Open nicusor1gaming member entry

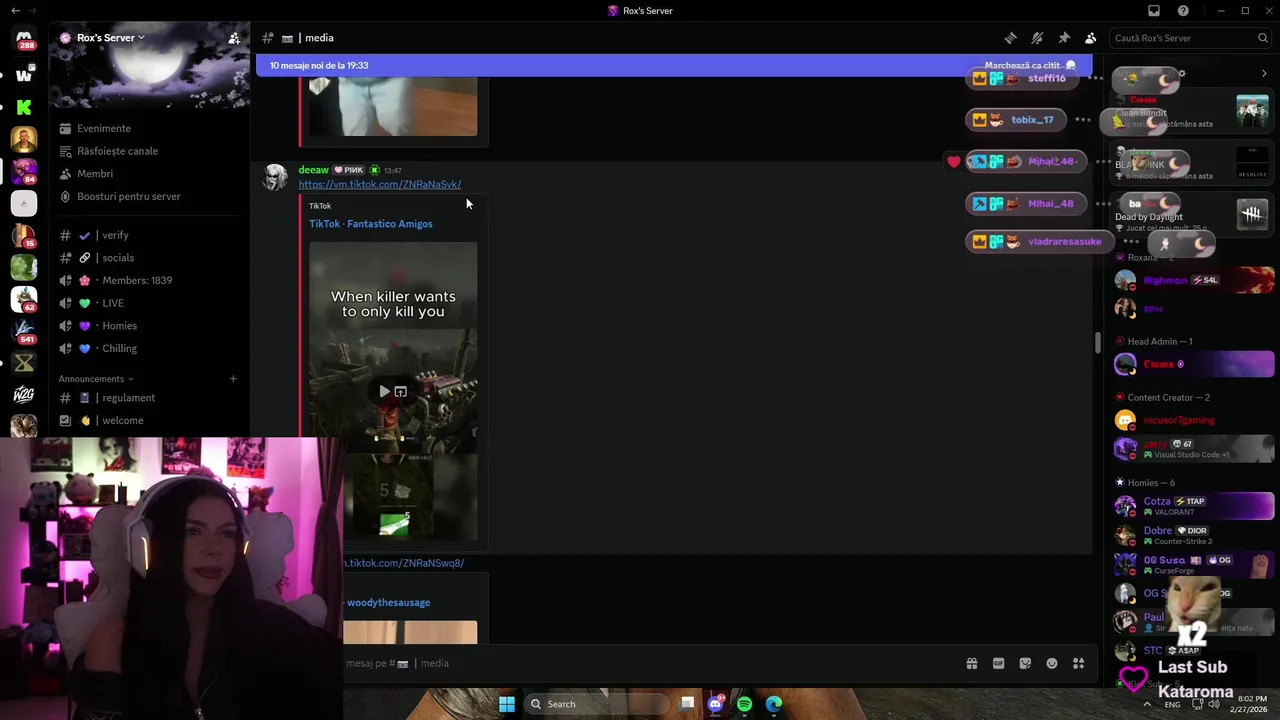pos(1195,420)
